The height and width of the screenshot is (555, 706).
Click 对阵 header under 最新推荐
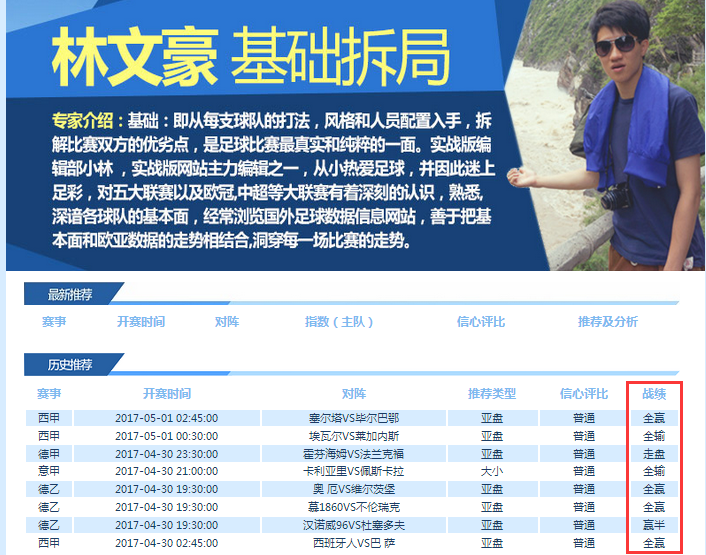(227, 321)
